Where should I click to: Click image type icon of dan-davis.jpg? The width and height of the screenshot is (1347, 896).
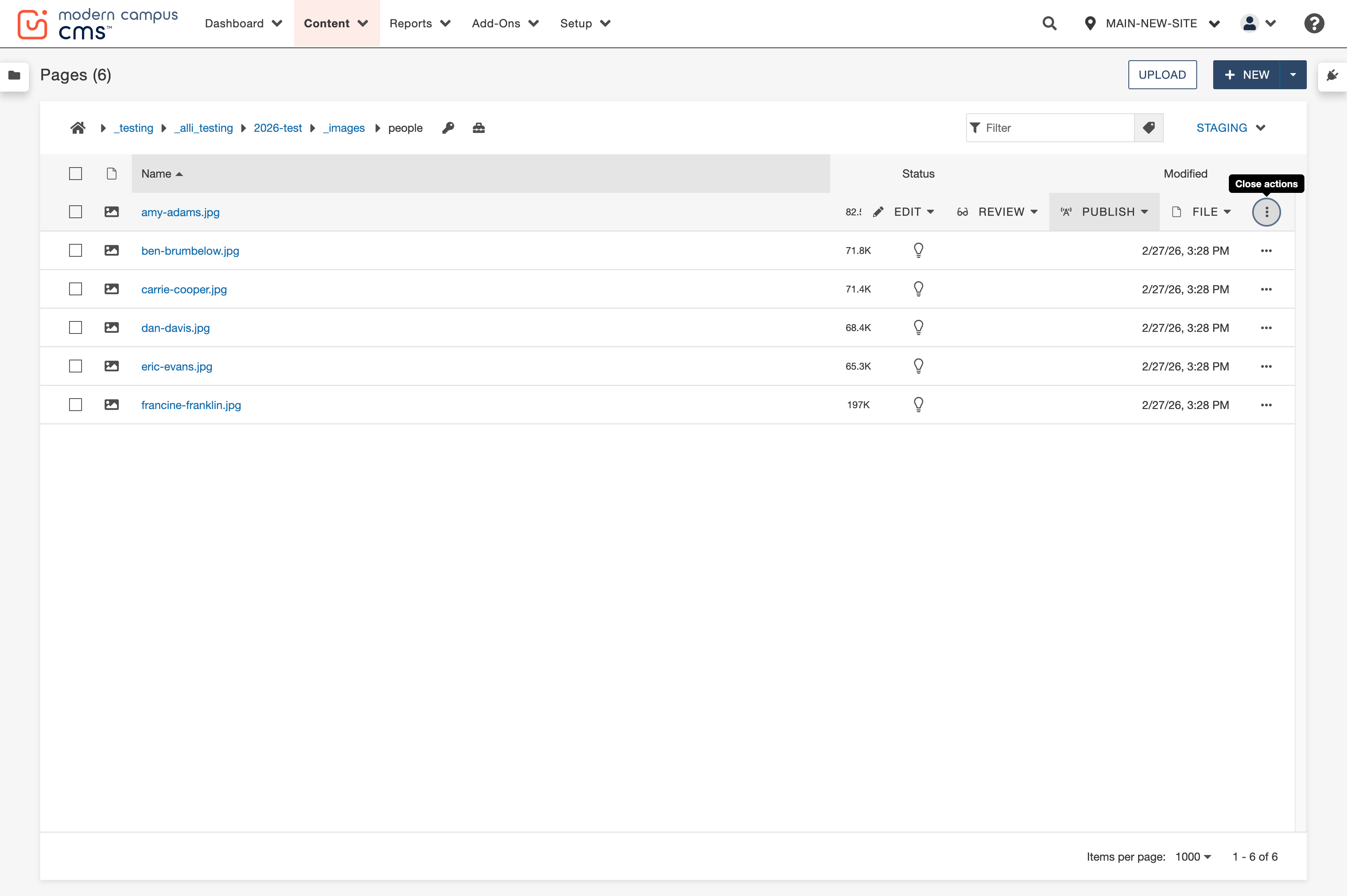[x=111, y=328]
